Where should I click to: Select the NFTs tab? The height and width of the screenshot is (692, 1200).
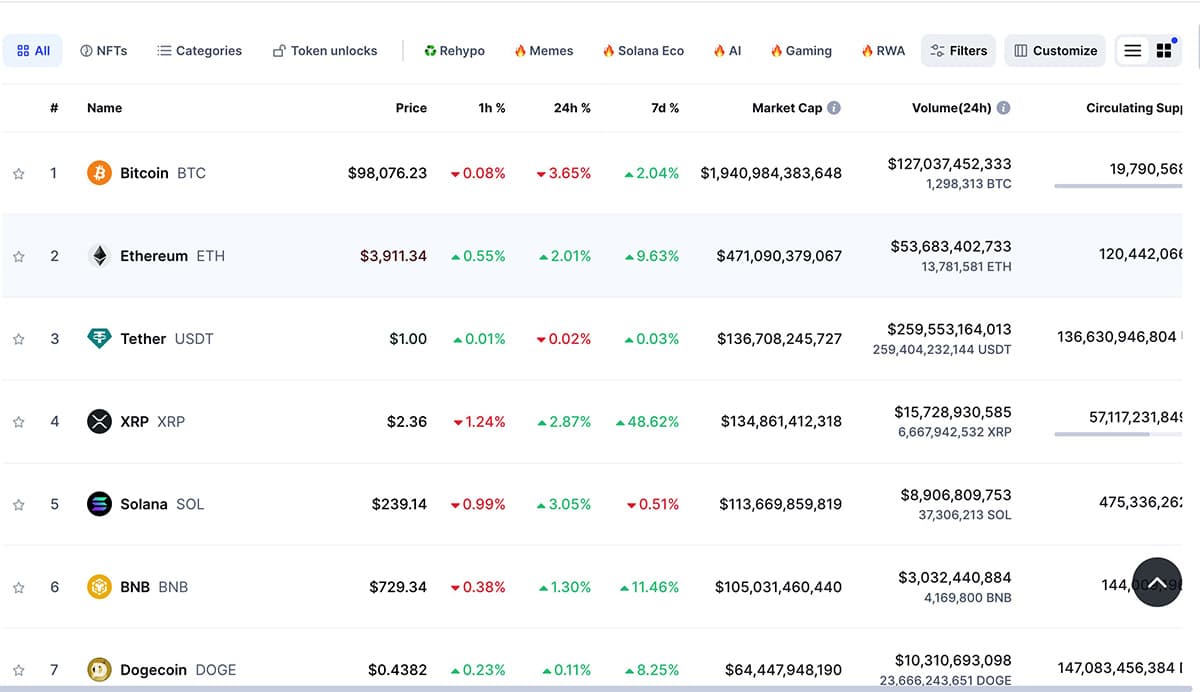tap(104, 51)
